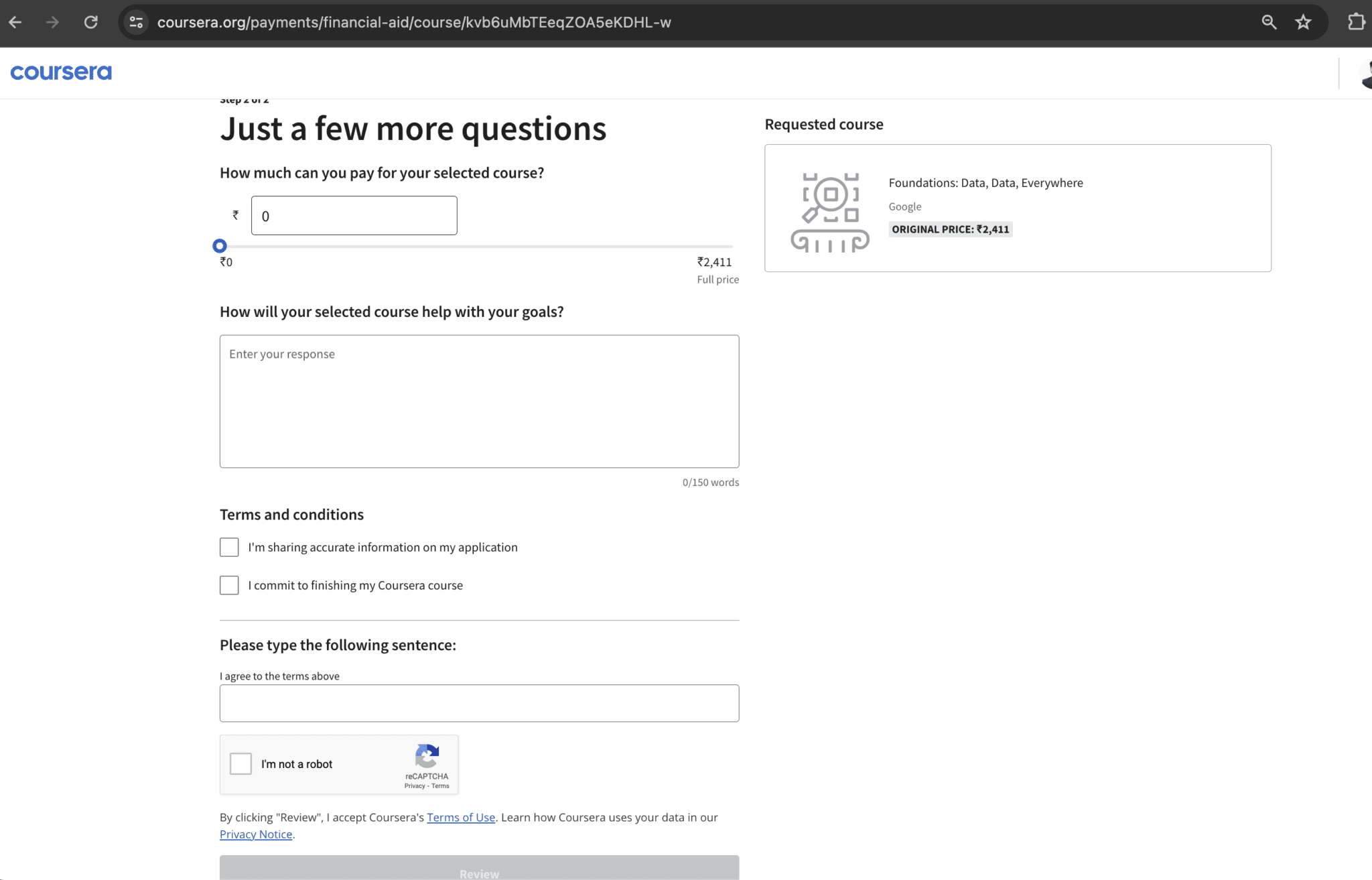The width and height of the screenshot is (1372, 880).
Task: Click the goals response text area
Action: pyautogui.click(x=478, y=401)
